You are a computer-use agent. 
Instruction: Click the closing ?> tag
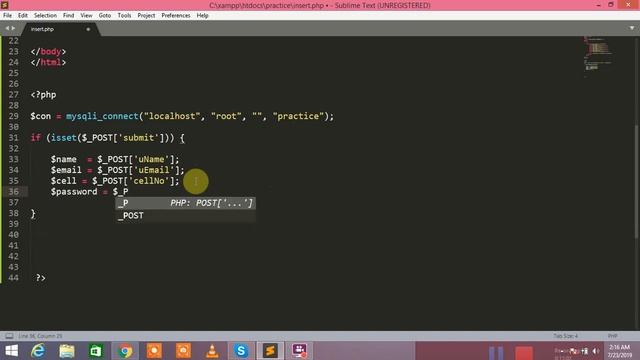point(40,278)
